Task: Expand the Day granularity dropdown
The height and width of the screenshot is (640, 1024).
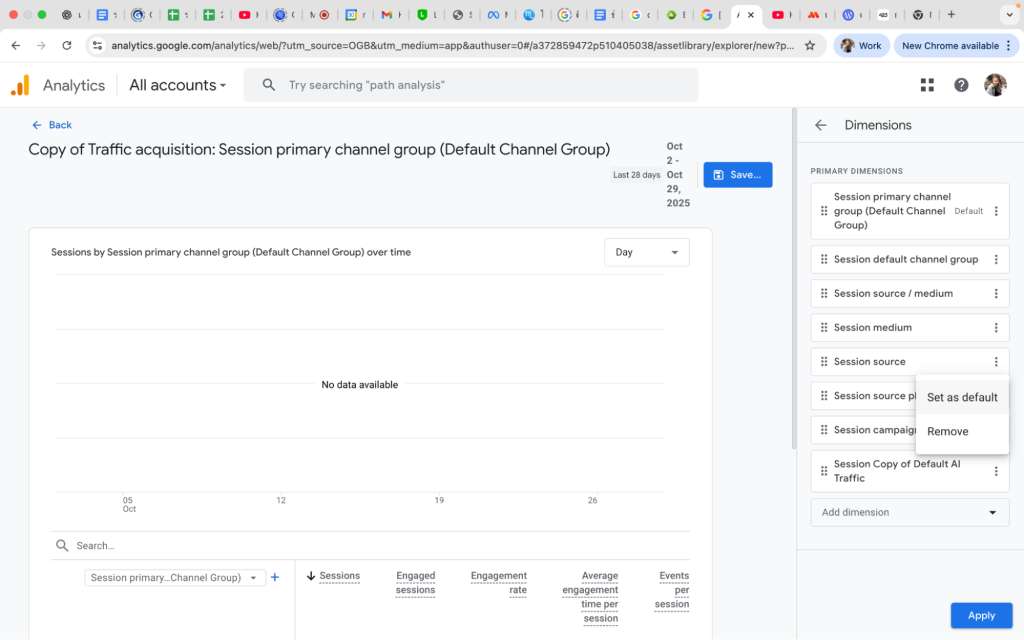Action: pyautogui.click(x=647, y=253)
